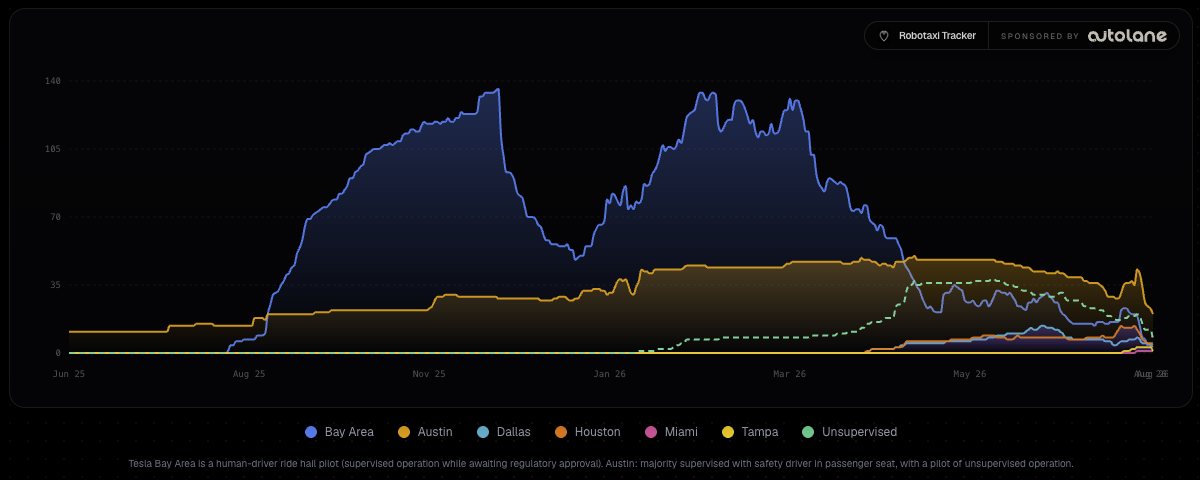Screen dimensions: 1200x480
Task: Select the Mar 26 x-axis label
Action: pyautogui.click(x=789, y=374)
